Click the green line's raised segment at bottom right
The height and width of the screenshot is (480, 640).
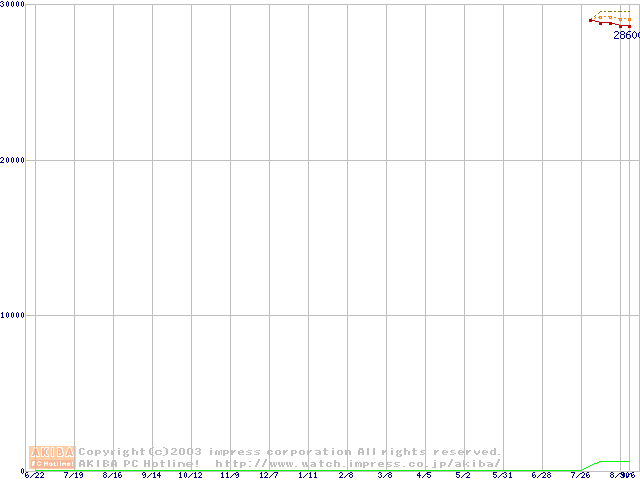[x=614, y=462]
